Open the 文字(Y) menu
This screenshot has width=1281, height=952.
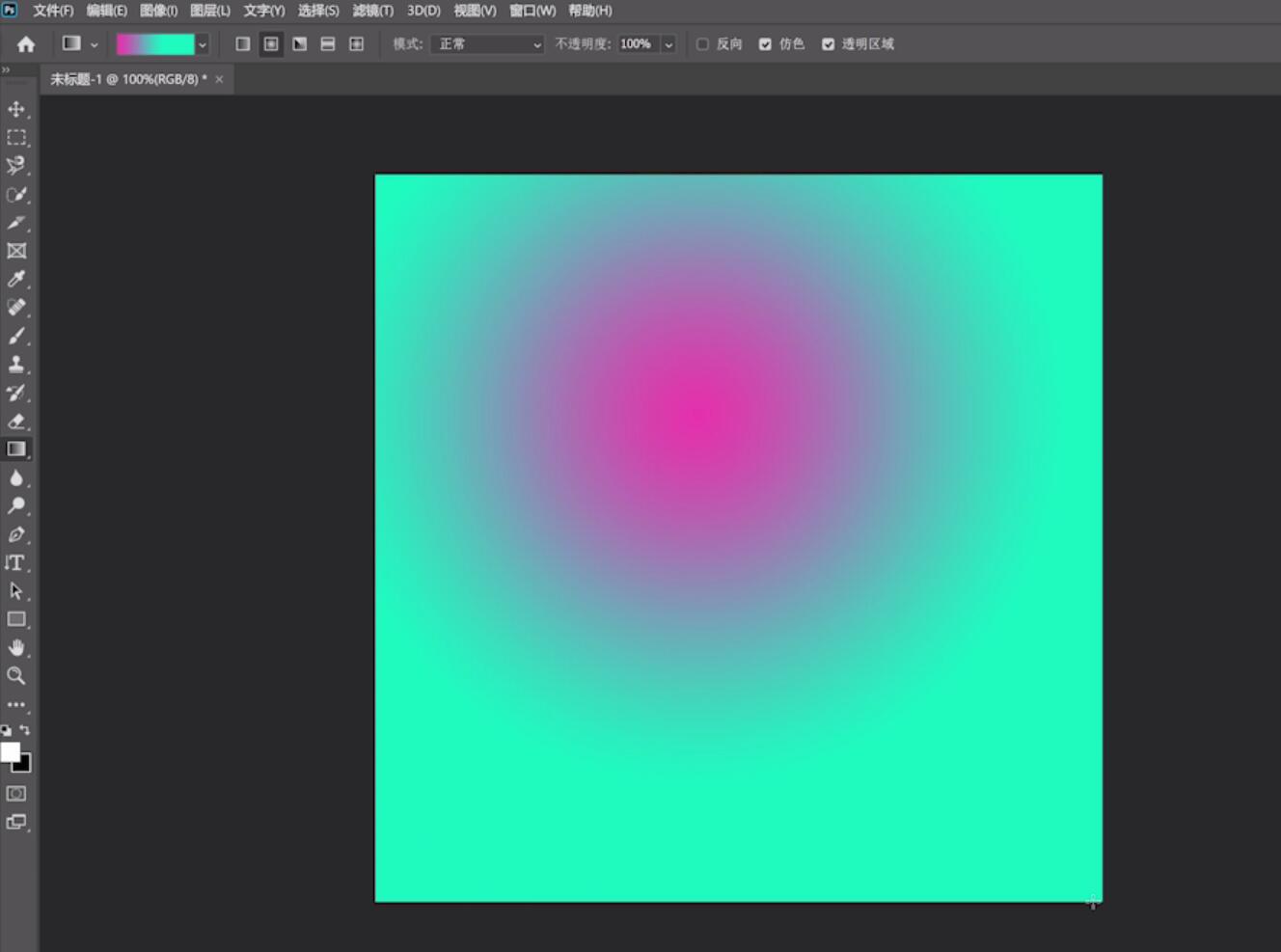pos(264,11)
